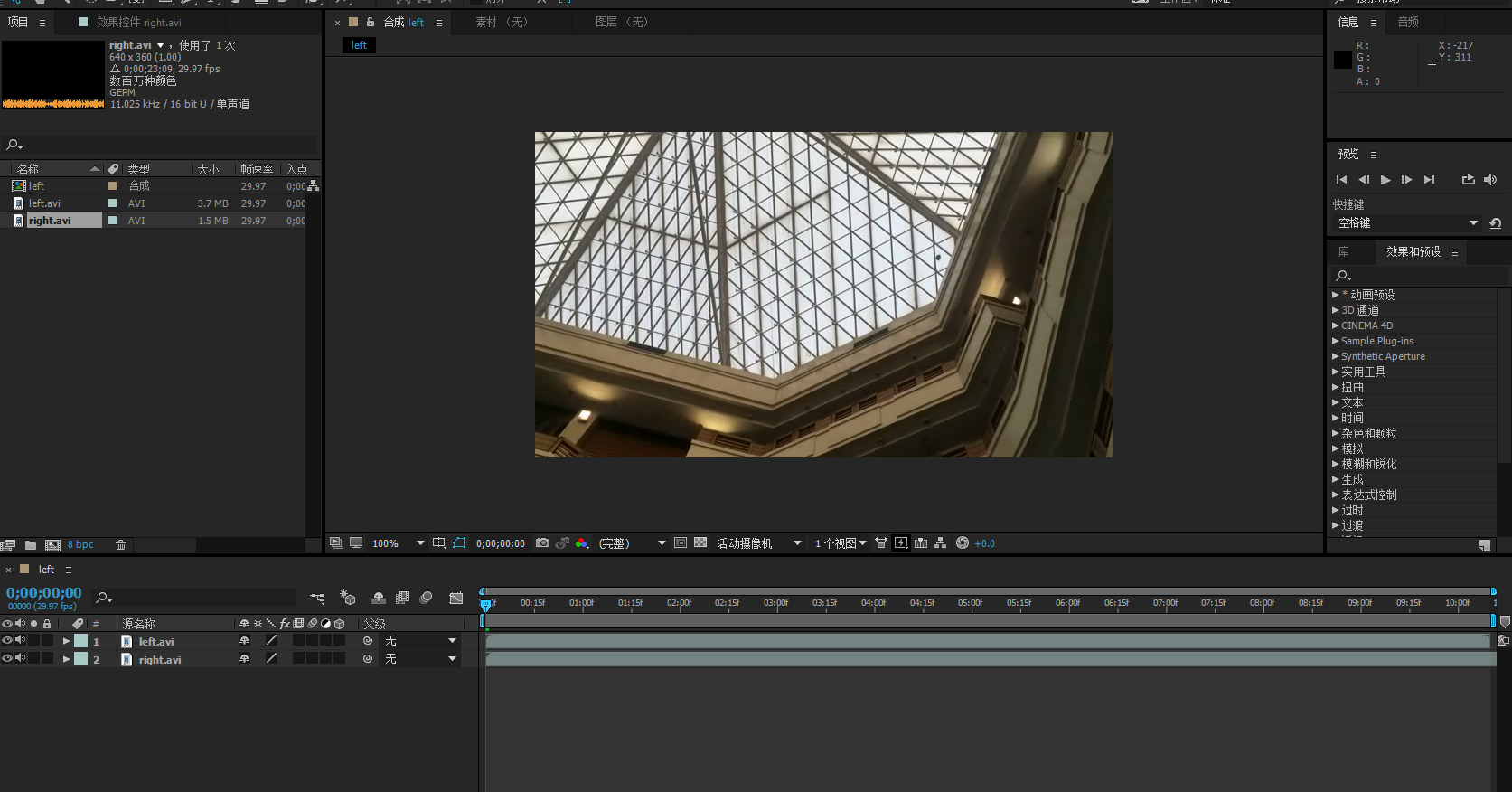Switch to the 音频 tab
The height and width of the screenshot is (792, 1512).
1408,22
